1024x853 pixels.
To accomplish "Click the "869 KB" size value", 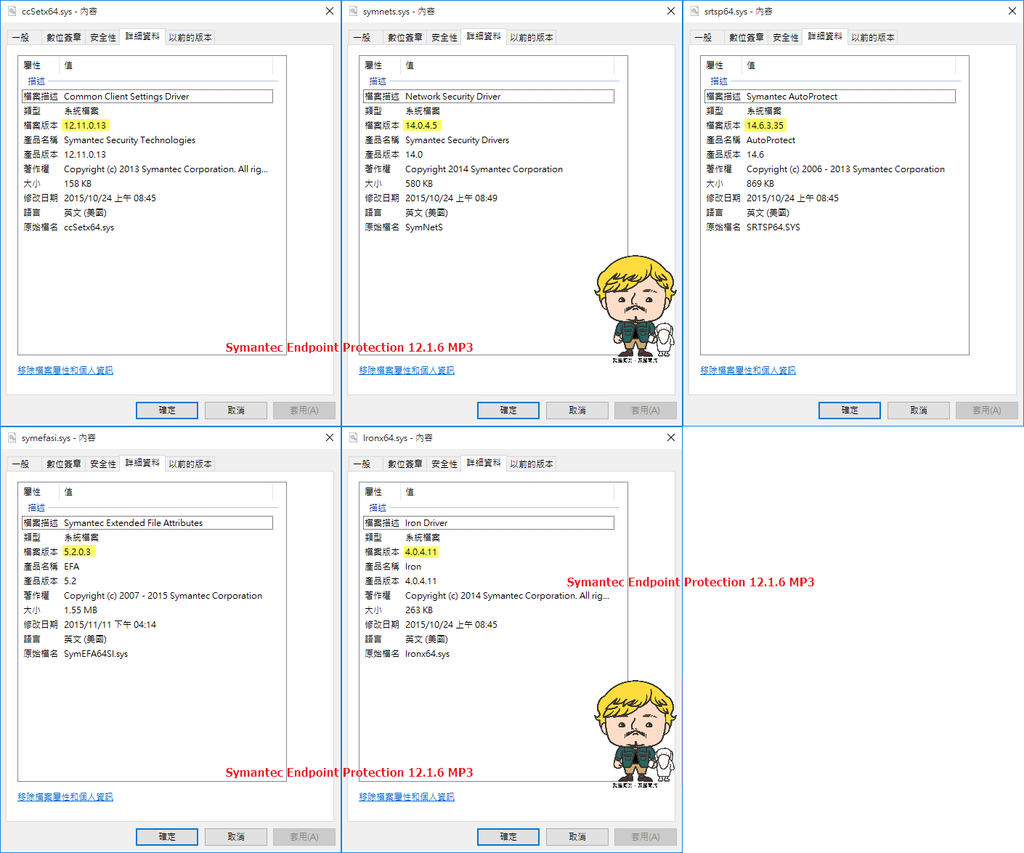I will [760, 184].
